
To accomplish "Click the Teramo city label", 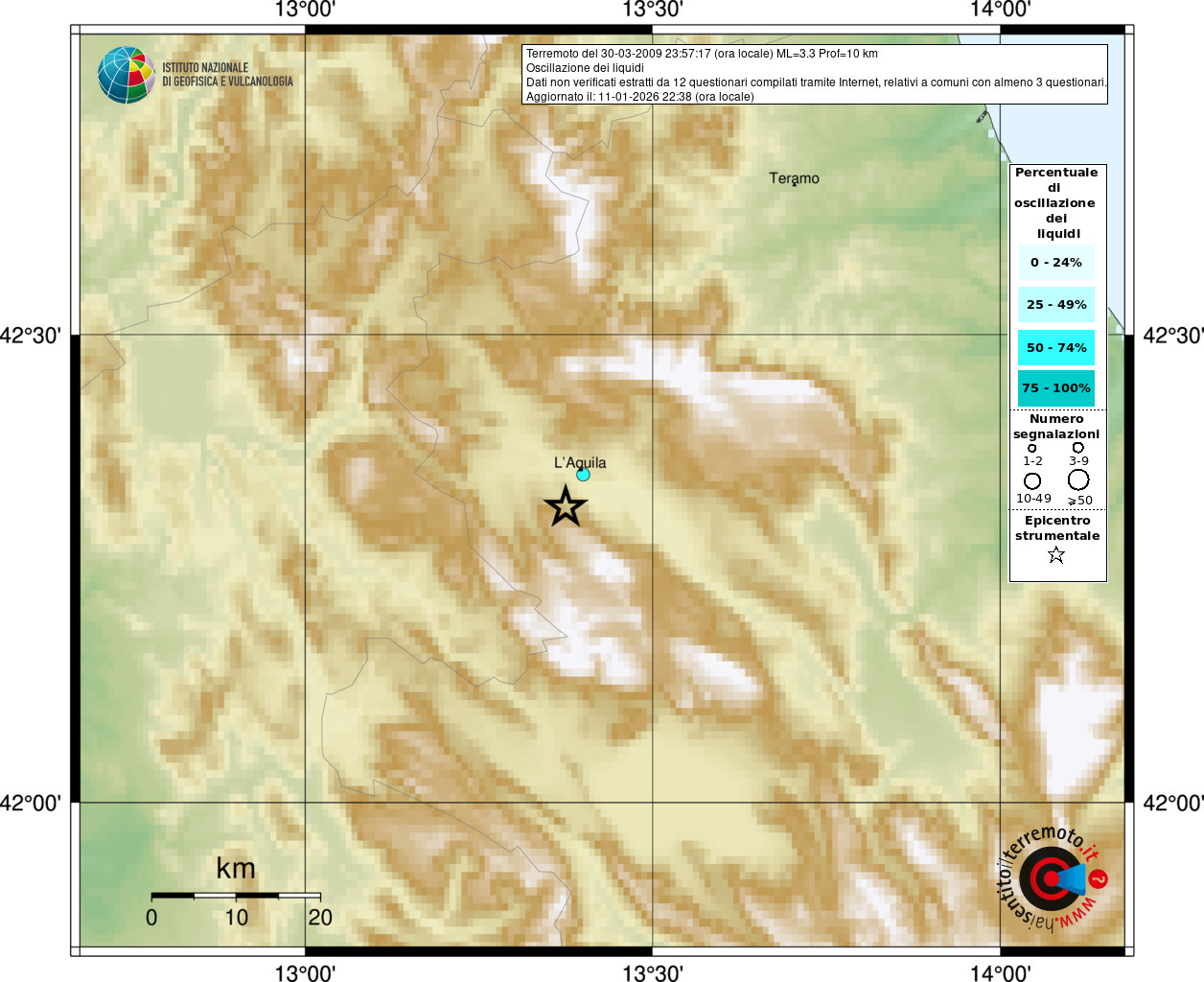I will tap(794, 178).
